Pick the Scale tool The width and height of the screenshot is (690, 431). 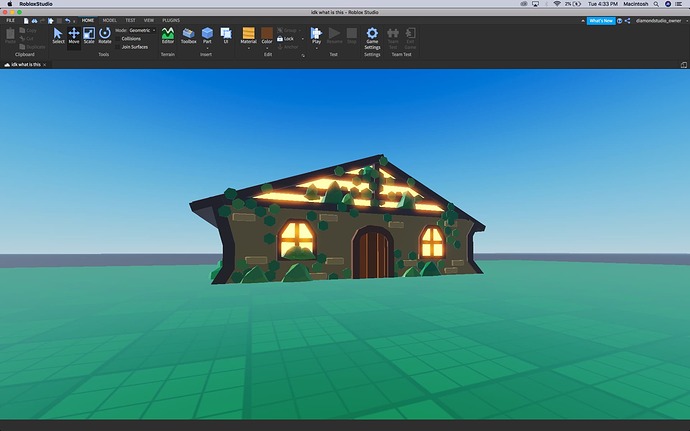point(89,36)
